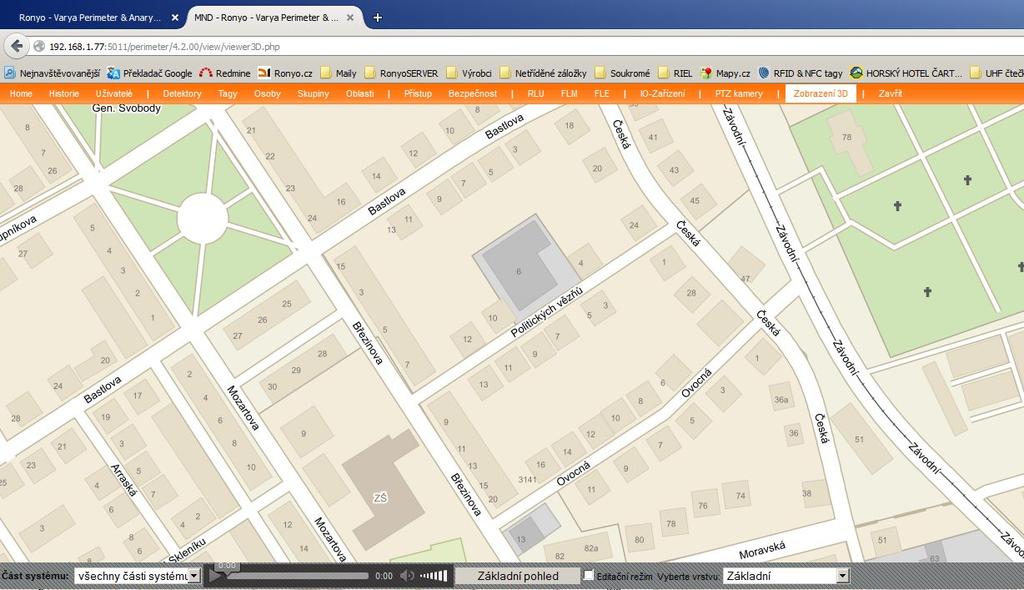Click the ZŠ school building on map

[x=382, y=490]
